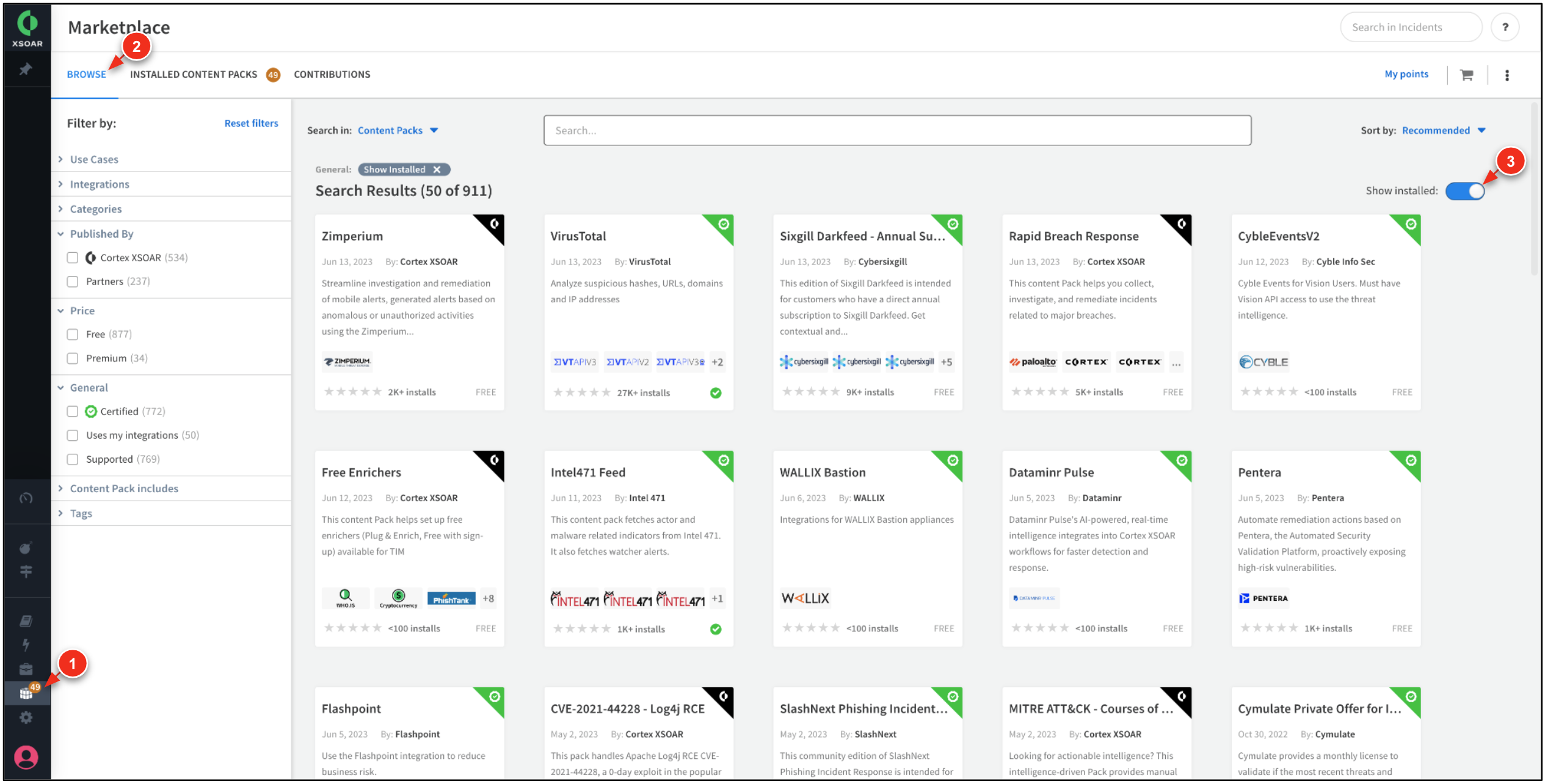
Task: Click the CYBLE logo on CybleEventsV2 card
Action: (1263, 361)
